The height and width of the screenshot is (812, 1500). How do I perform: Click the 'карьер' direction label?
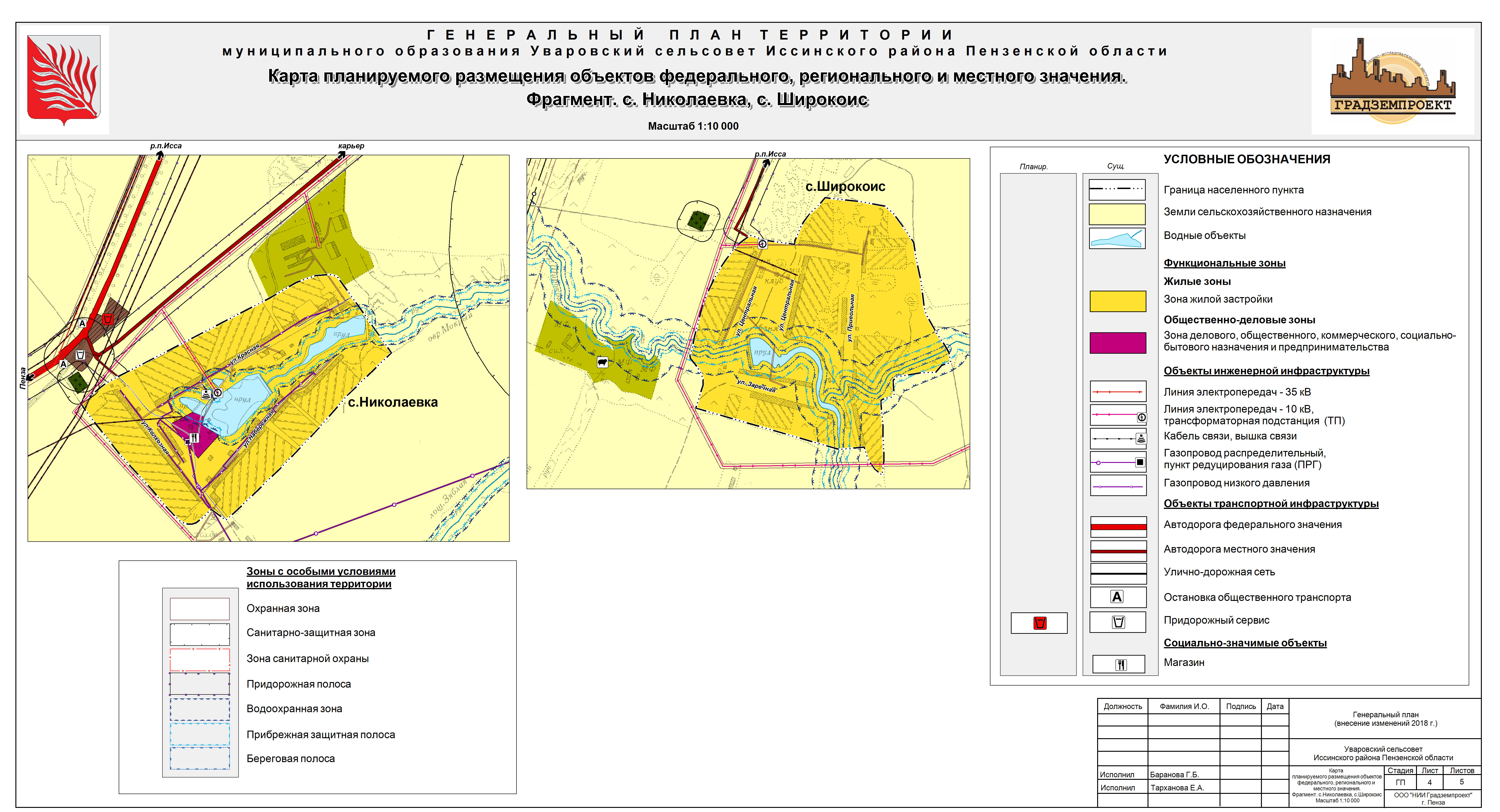click(x=351, y=146)
